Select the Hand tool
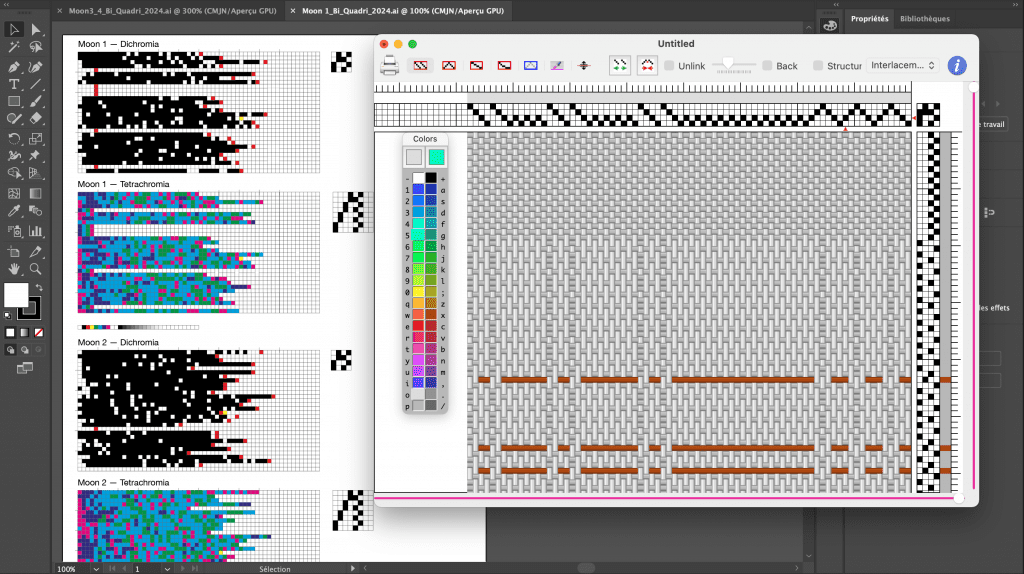Image resolution: width=1024 pixels, height=574 pixels. pyautogui.click(x=14, y=269)
